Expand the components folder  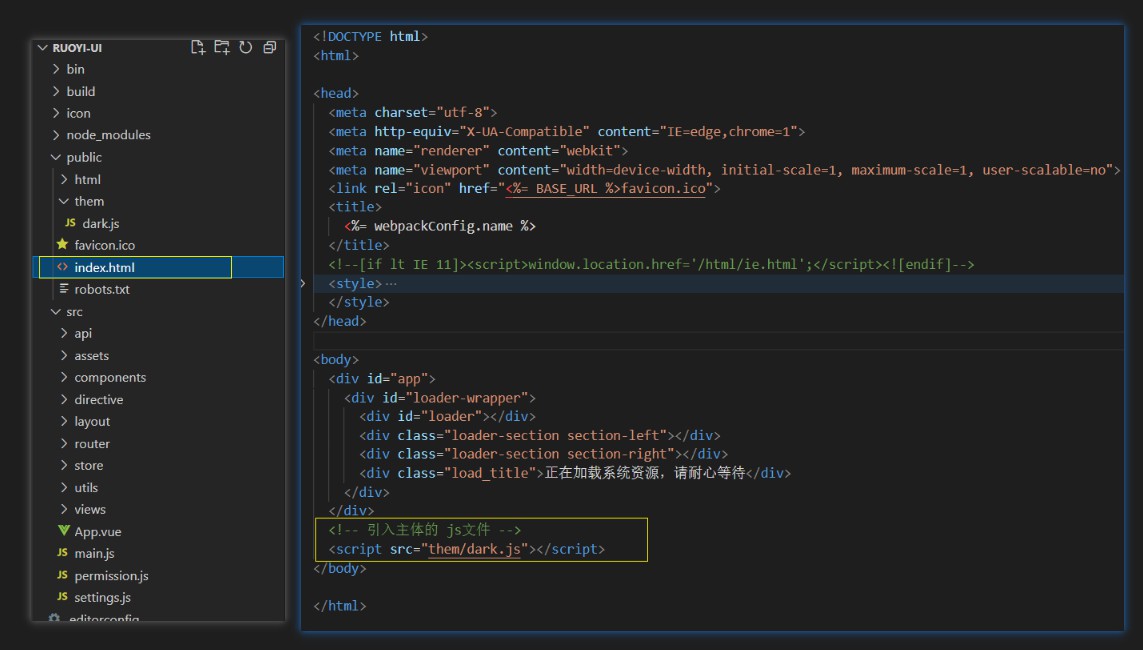(64, 377)
